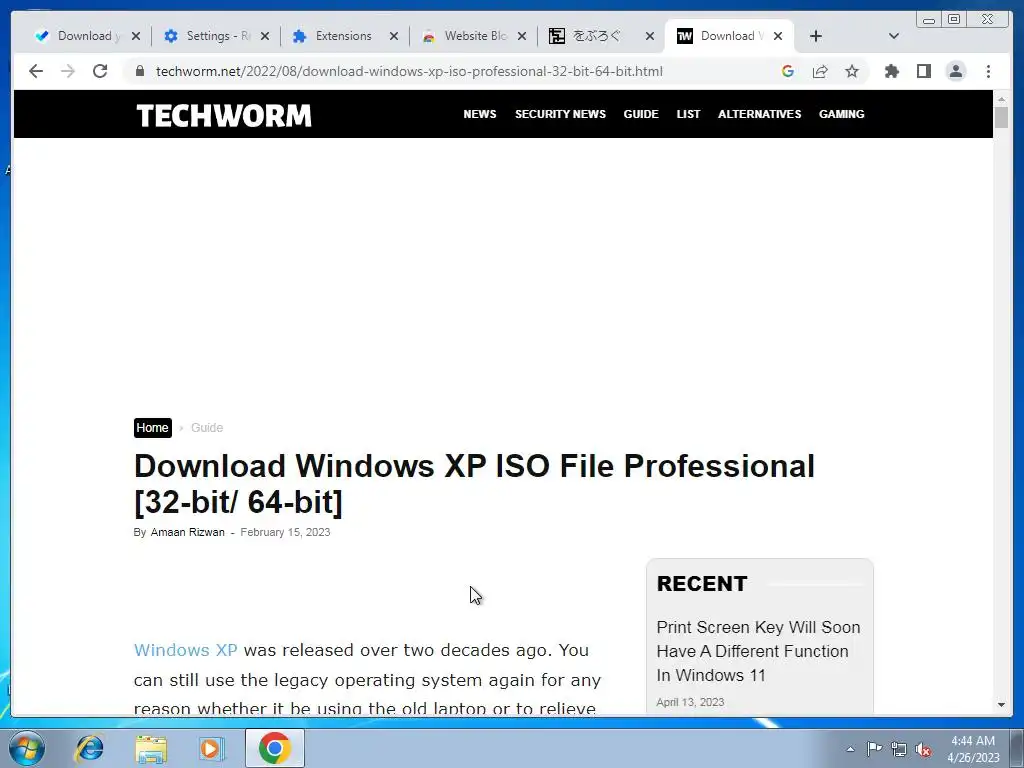The image size is (1024, 768).
Task: Switch to the Settings tab
Action: (208, 36)
